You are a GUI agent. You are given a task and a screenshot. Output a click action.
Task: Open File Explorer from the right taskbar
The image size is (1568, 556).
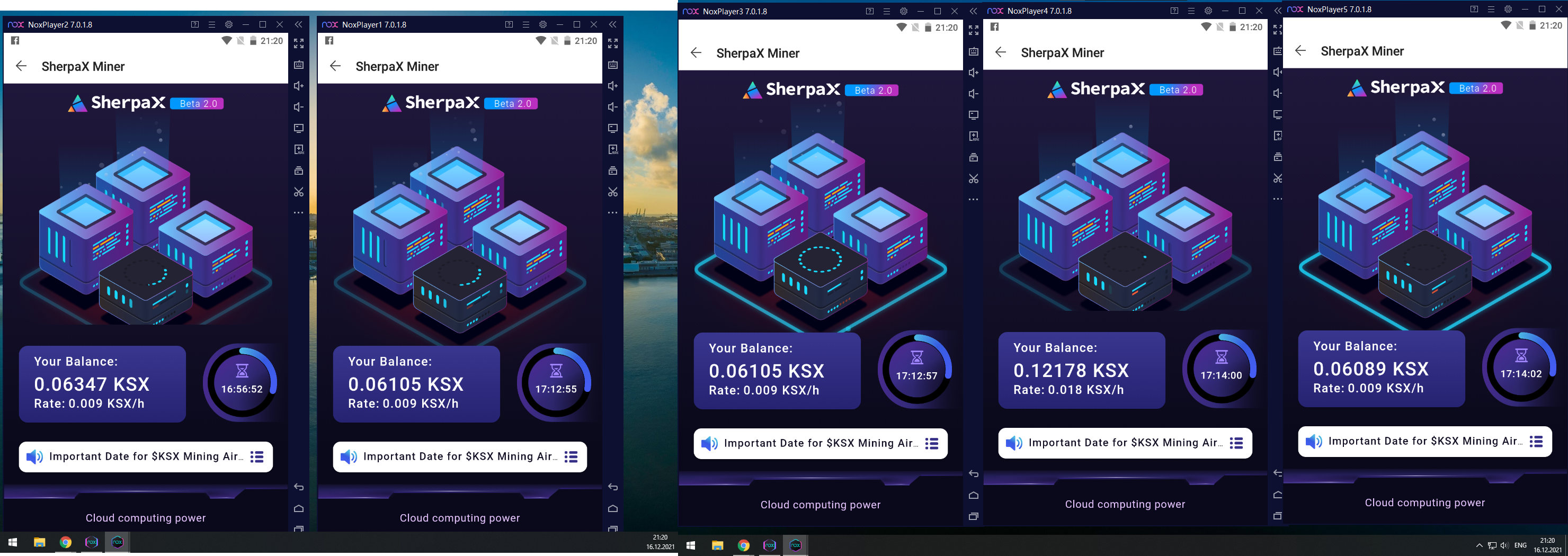(717, 545)
